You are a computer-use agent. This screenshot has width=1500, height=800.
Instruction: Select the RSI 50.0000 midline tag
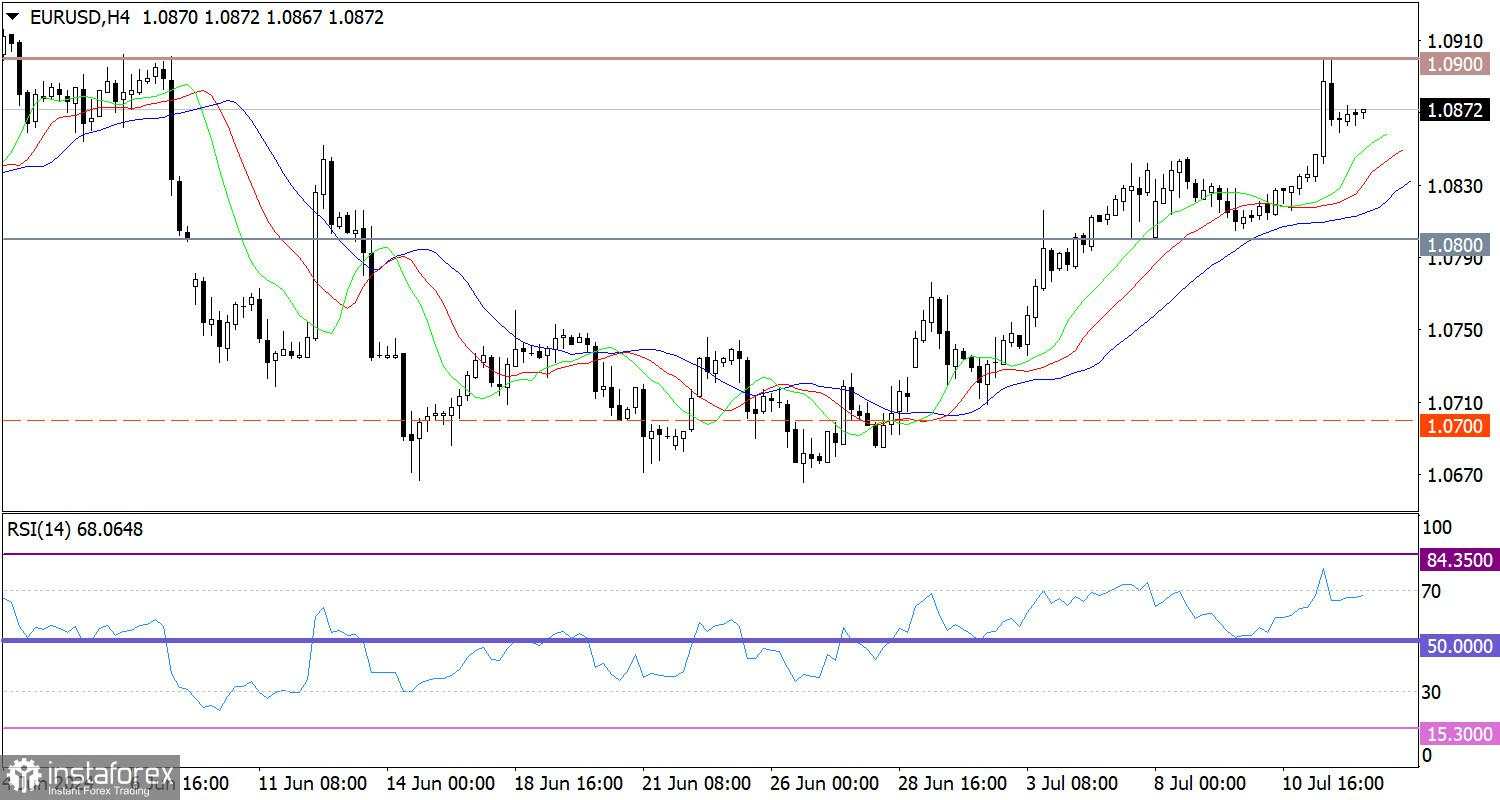click(x=1460, y=646)
